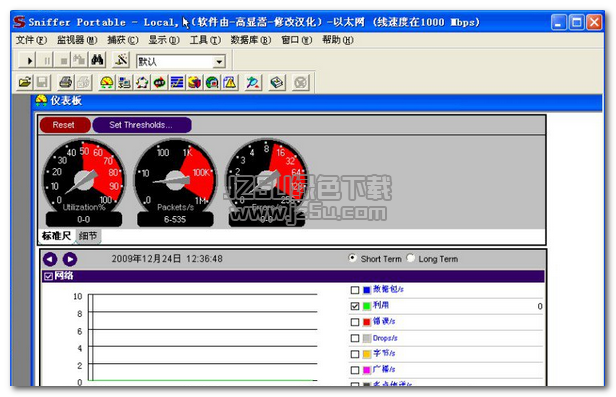Viewport: 616px width, 397px height.
Task: Open the Dashboard gauge toolbar icon
Action: (x=106, y=82)
